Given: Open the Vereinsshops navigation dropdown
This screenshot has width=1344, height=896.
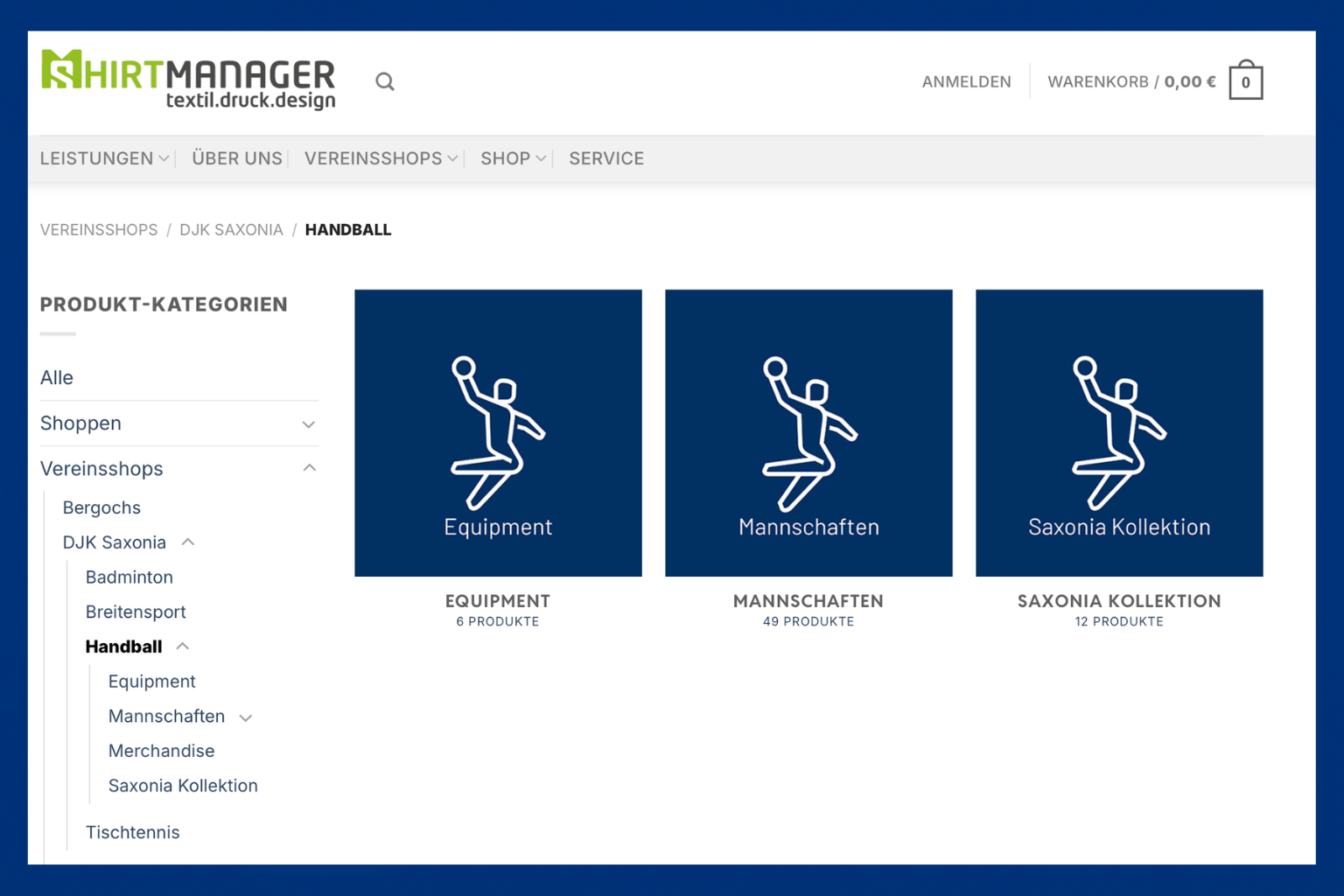Looking at the screenshot, I should tap(381, 158).
